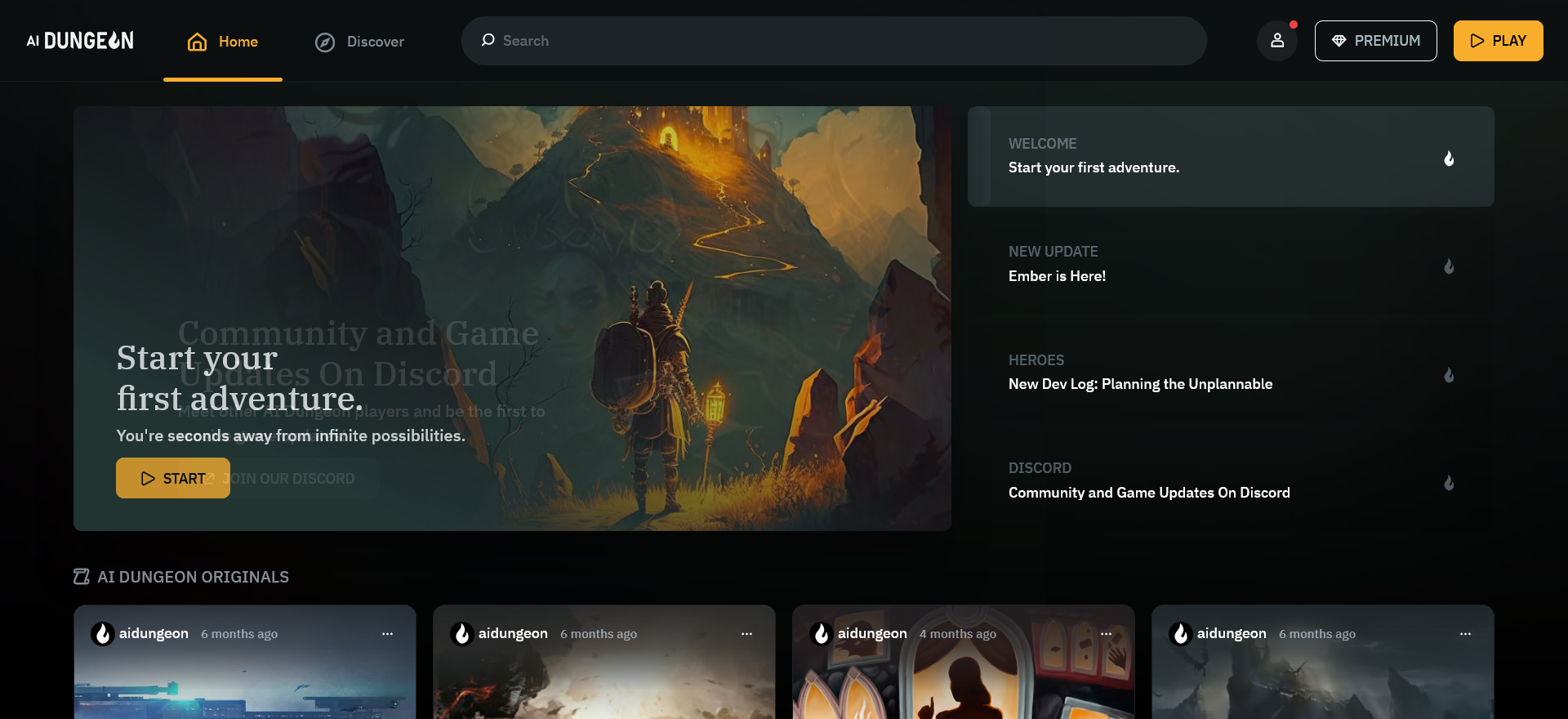
Task: Click the scroll icon beside AI Dungeon Originals
Action: coord(82,577)
